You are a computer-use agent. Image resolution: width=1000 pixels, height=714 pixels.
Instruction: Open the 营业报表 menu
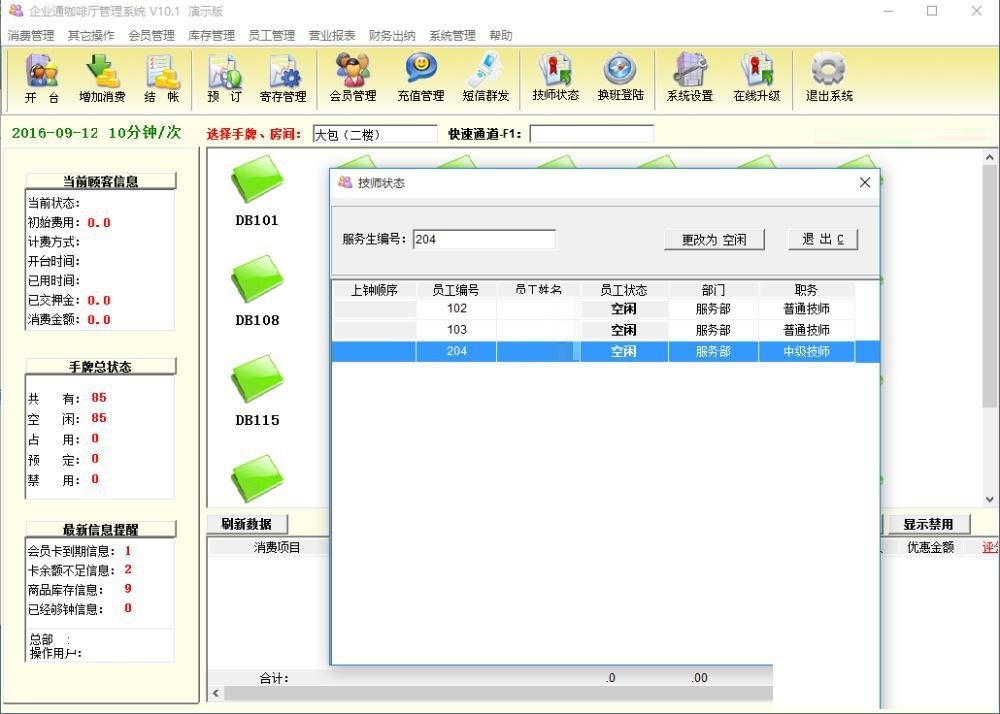pos(331,35)
